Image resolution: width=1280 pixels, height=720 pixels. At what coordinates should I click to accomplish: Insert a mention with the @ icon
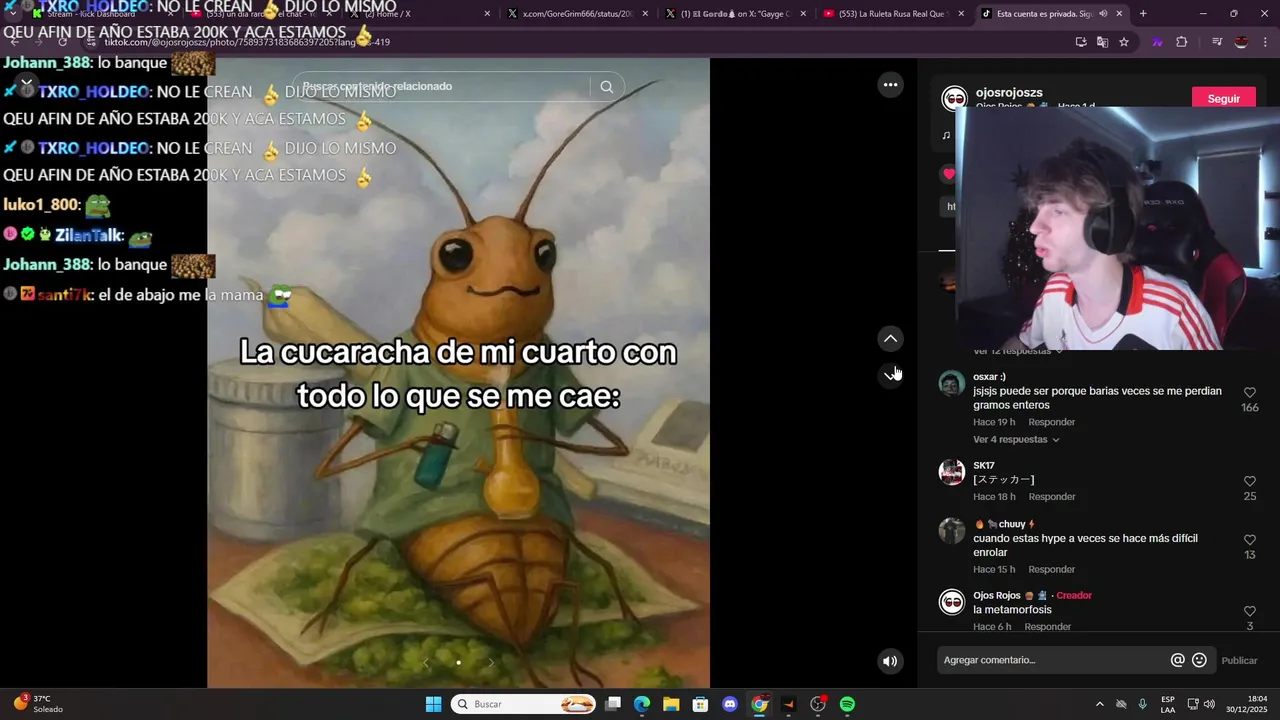[1178, 660]
